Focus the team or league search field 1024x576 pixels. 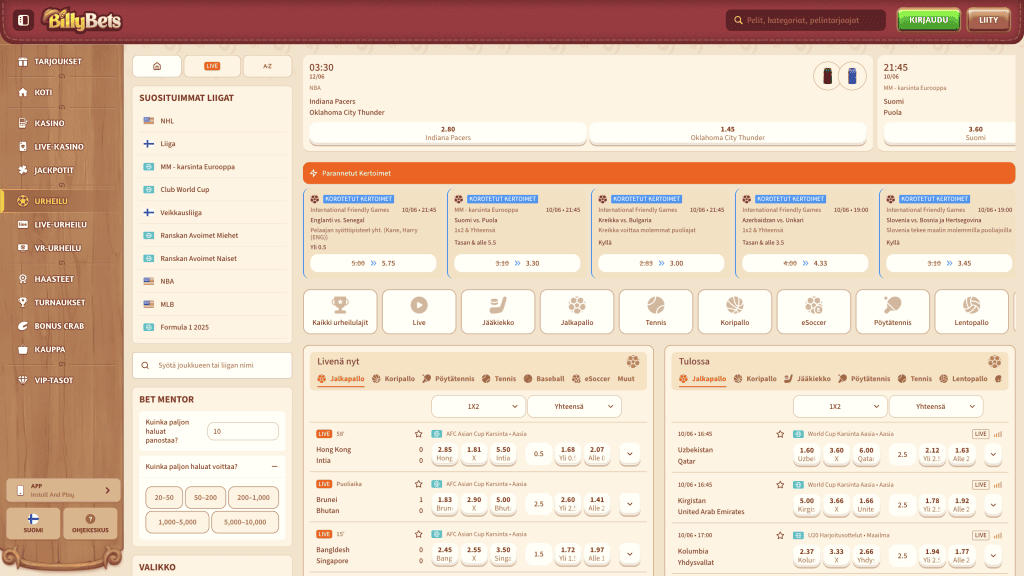click(212, 366)
